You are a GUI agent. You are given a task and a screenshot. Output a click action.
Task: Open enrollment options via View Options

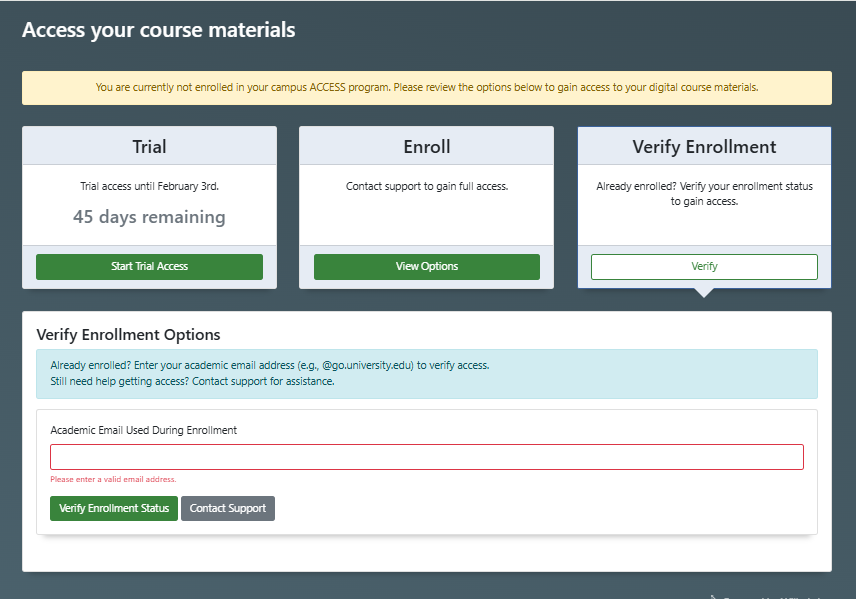click(x=426, y=266)
